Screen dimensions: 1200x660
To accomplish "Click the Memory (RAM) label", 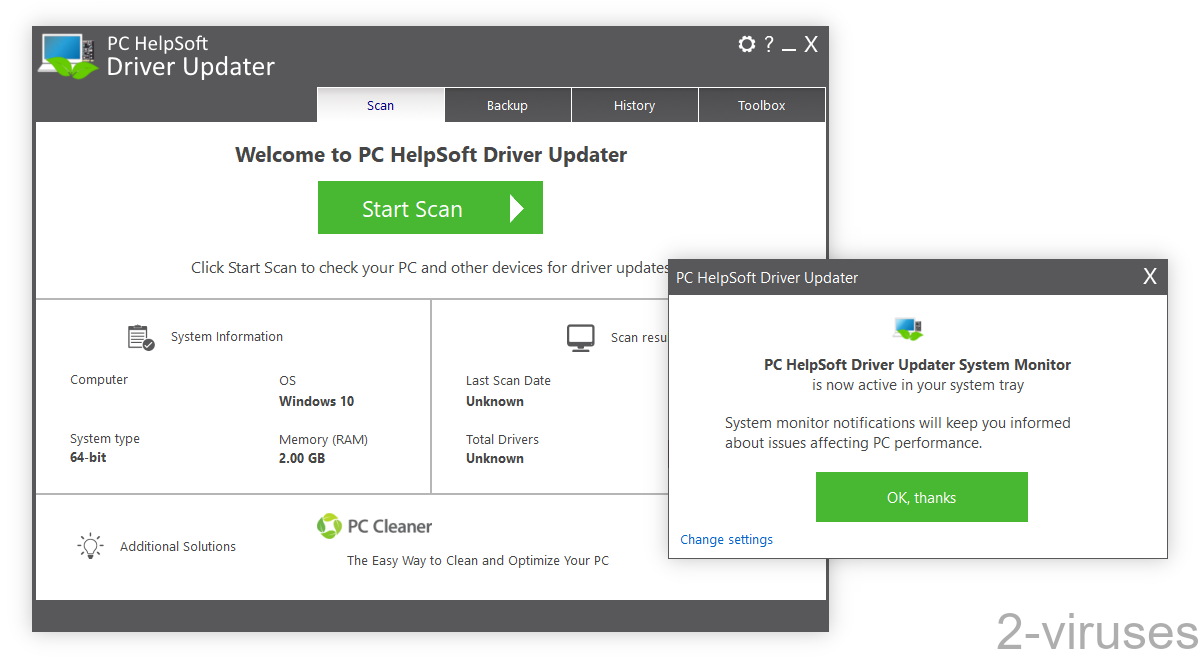I will [323, 440].
